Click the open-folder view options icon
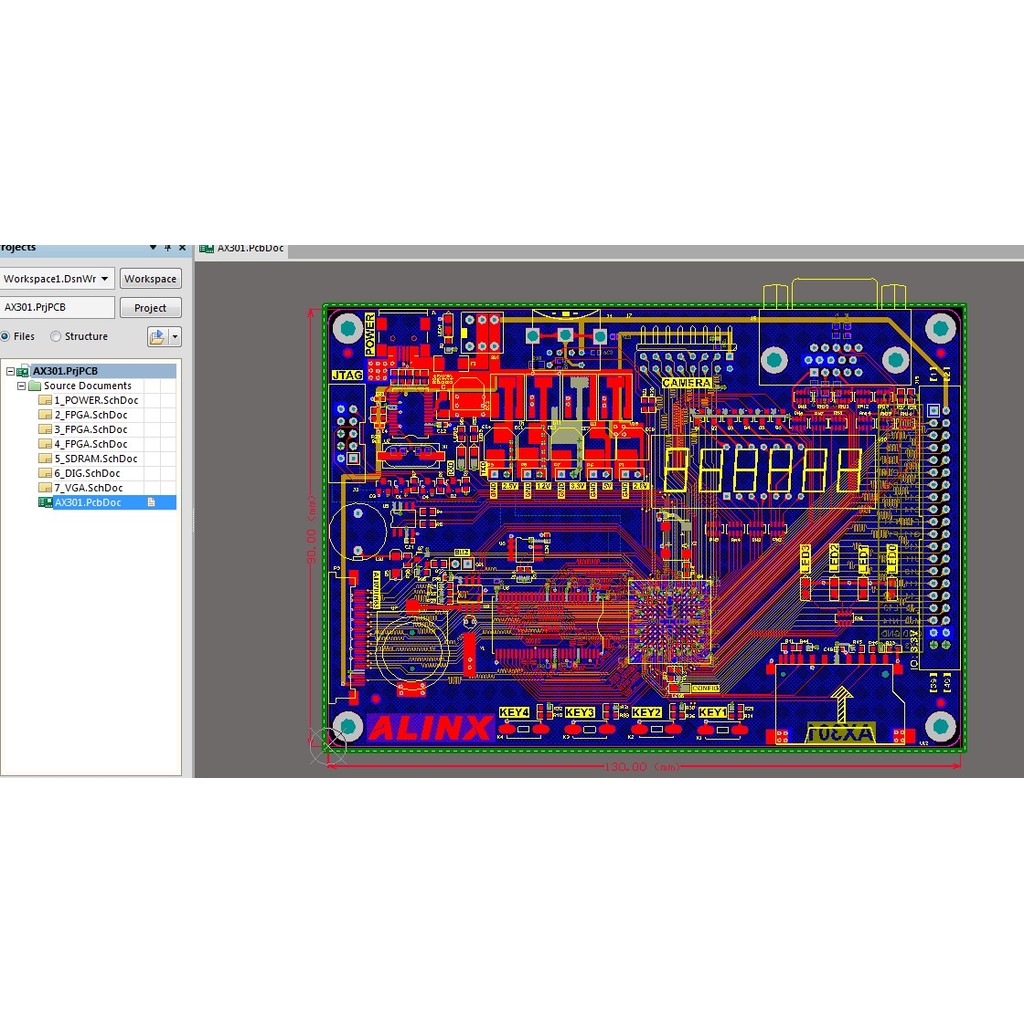Image resolution: width=1024 pixels, height=1024 pixels. click(157, 337)
